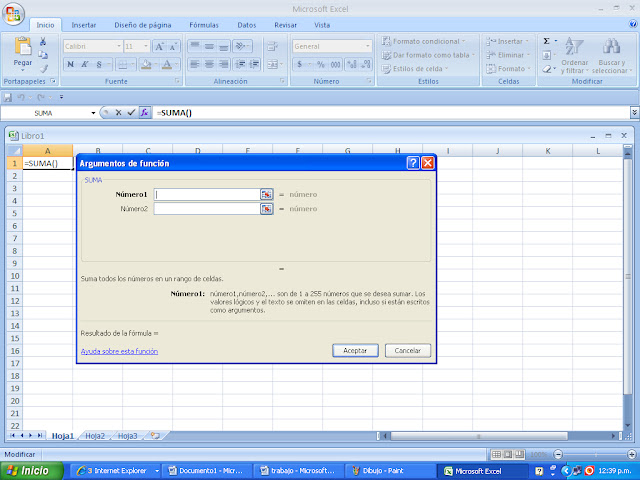640x480 pixels.
Task: Click the currency $ format icon
Action: 300,64
